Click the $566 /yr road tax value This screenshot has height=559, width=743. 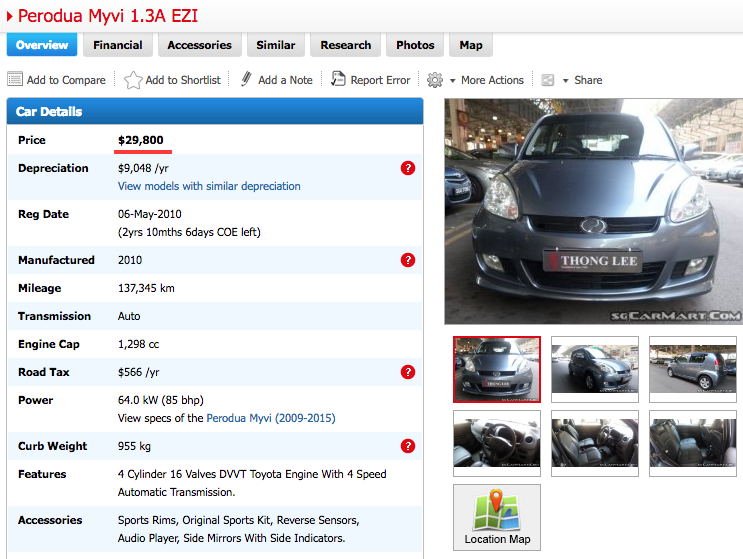138,372
